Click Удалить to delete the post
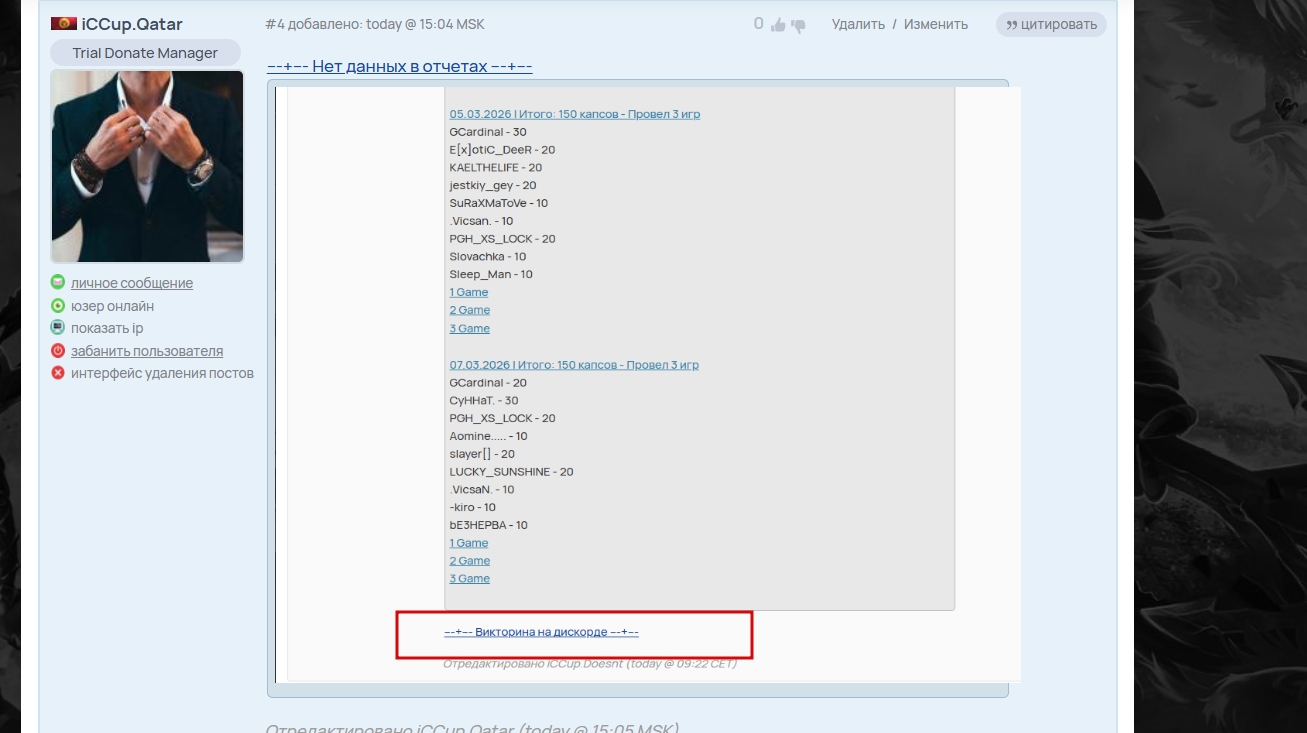Screen dimensions: 1307x733 (858, 24)
